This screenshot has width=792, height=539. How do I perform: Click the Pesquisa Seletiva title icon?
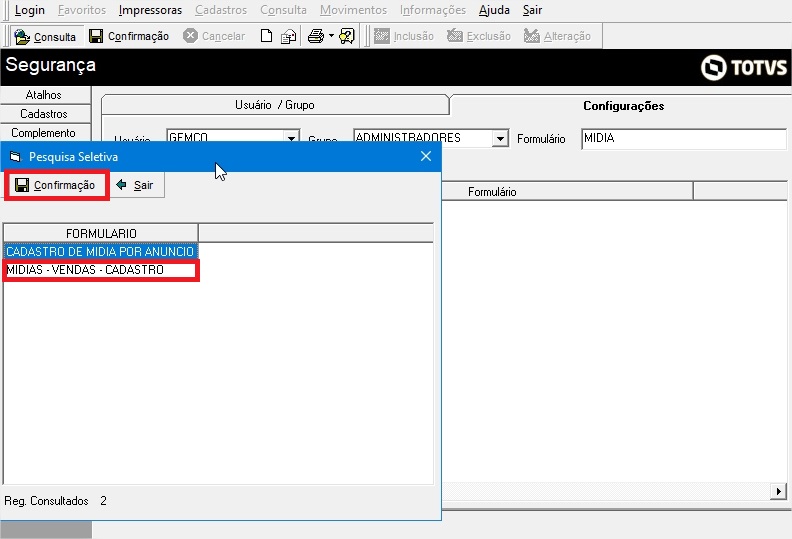pos(15,157)
